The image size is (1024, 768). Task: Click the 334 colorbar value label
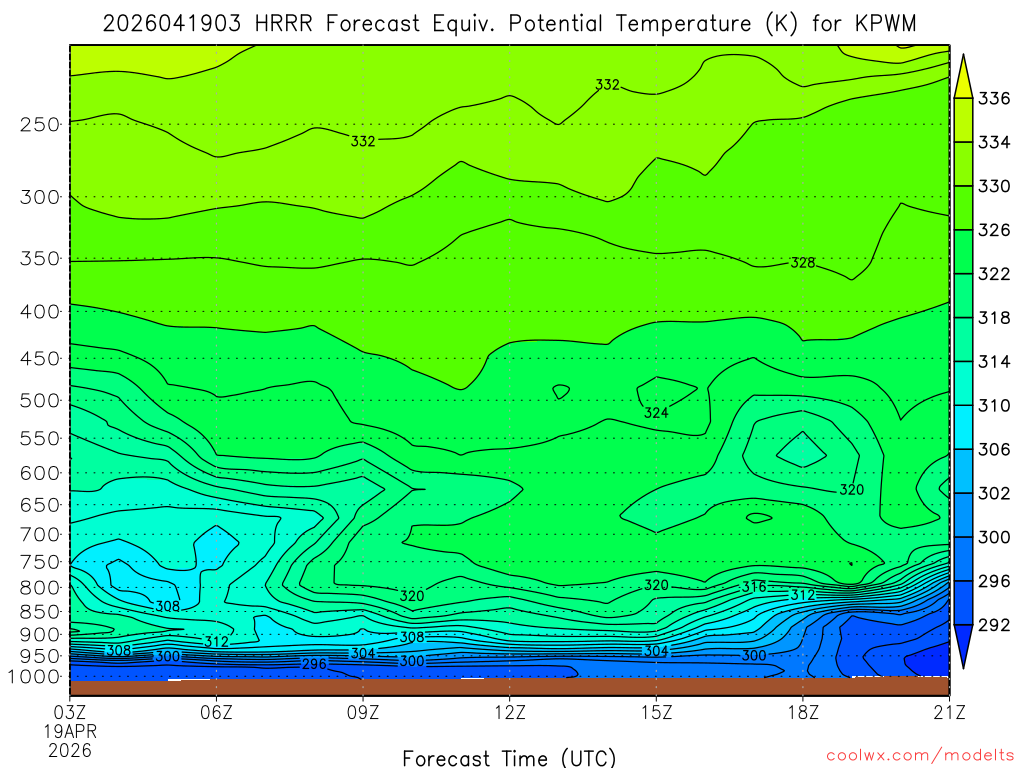pos(994,142)
